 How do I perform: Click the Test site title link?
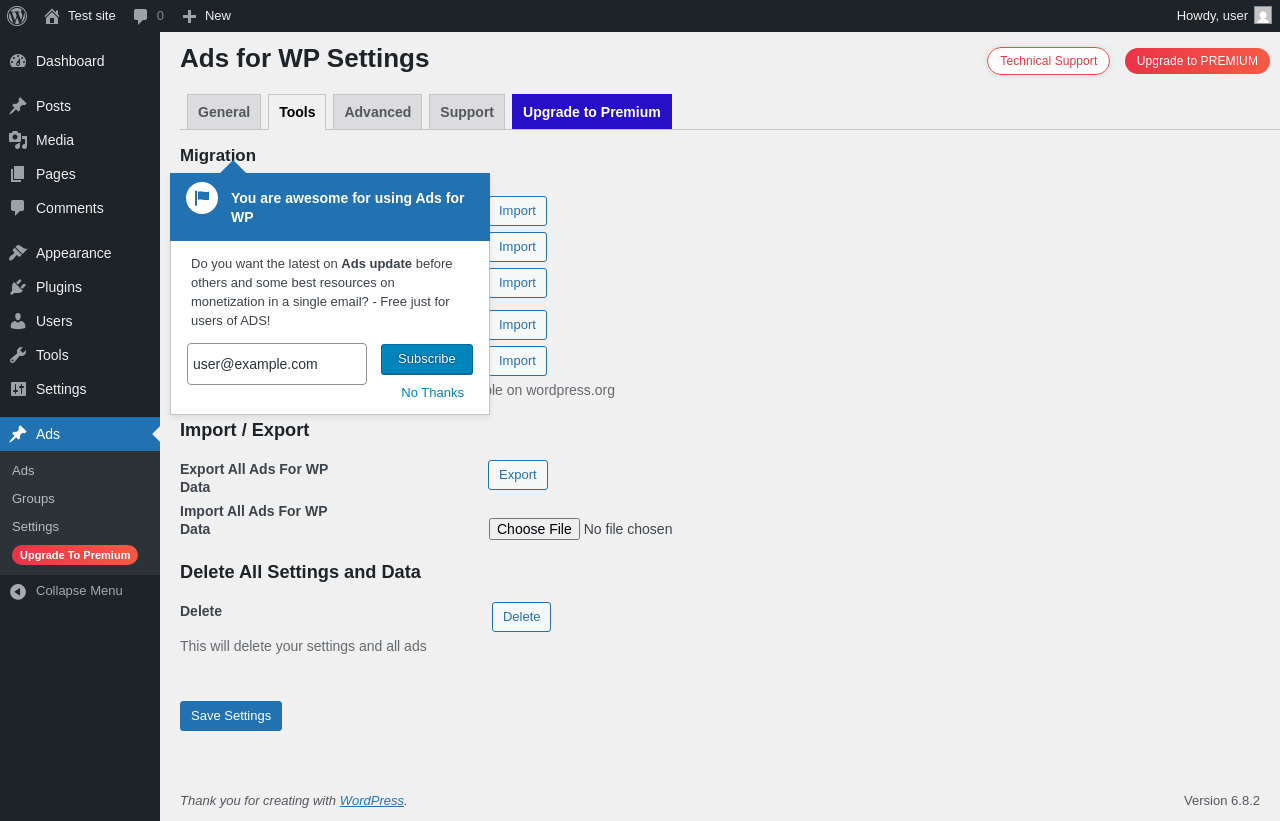(92, 16)
